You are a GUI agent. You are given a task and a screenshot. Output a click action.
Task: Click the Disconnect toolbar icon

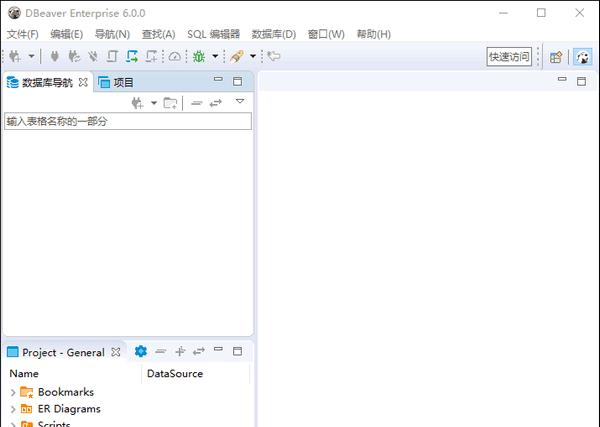93,57
